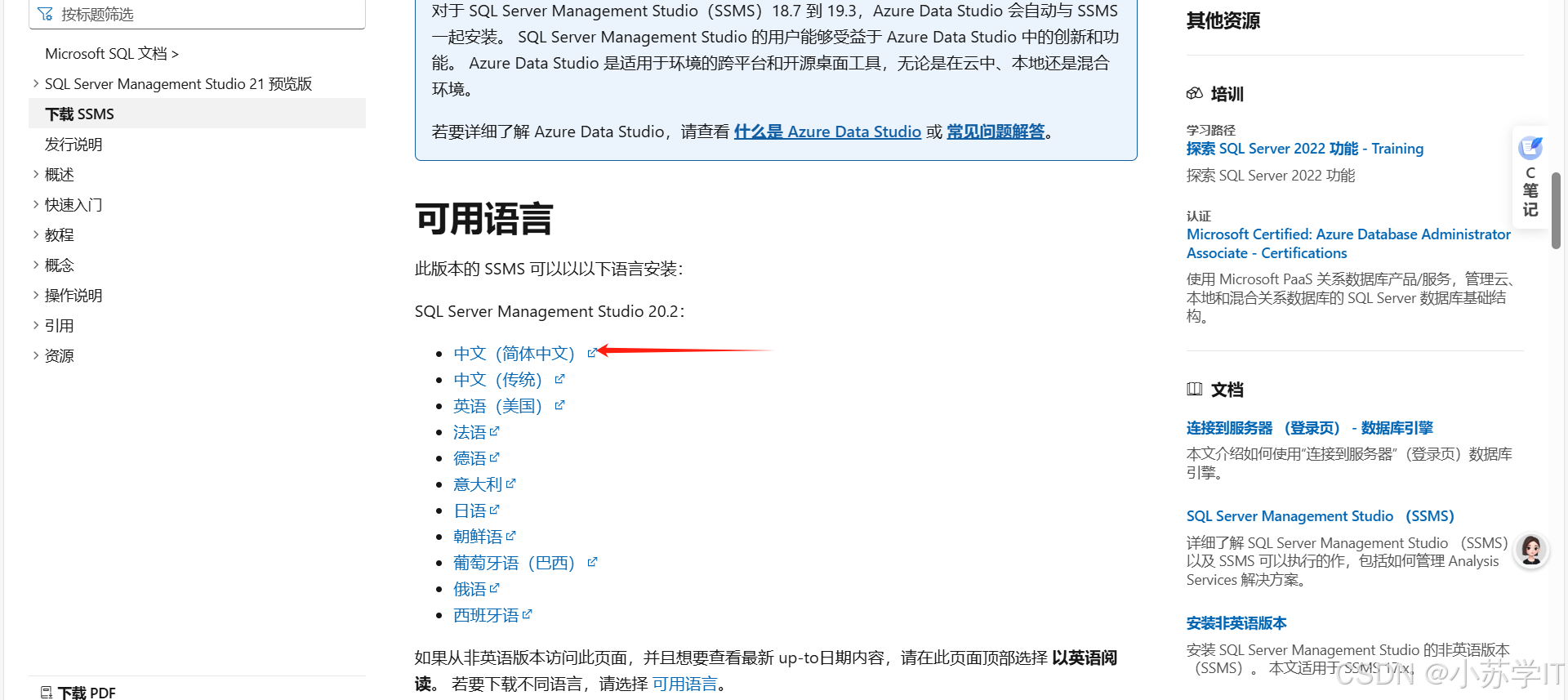Expand the 资源 tree node
This screenshot has height=700, width=1568.
coord(35,355)
